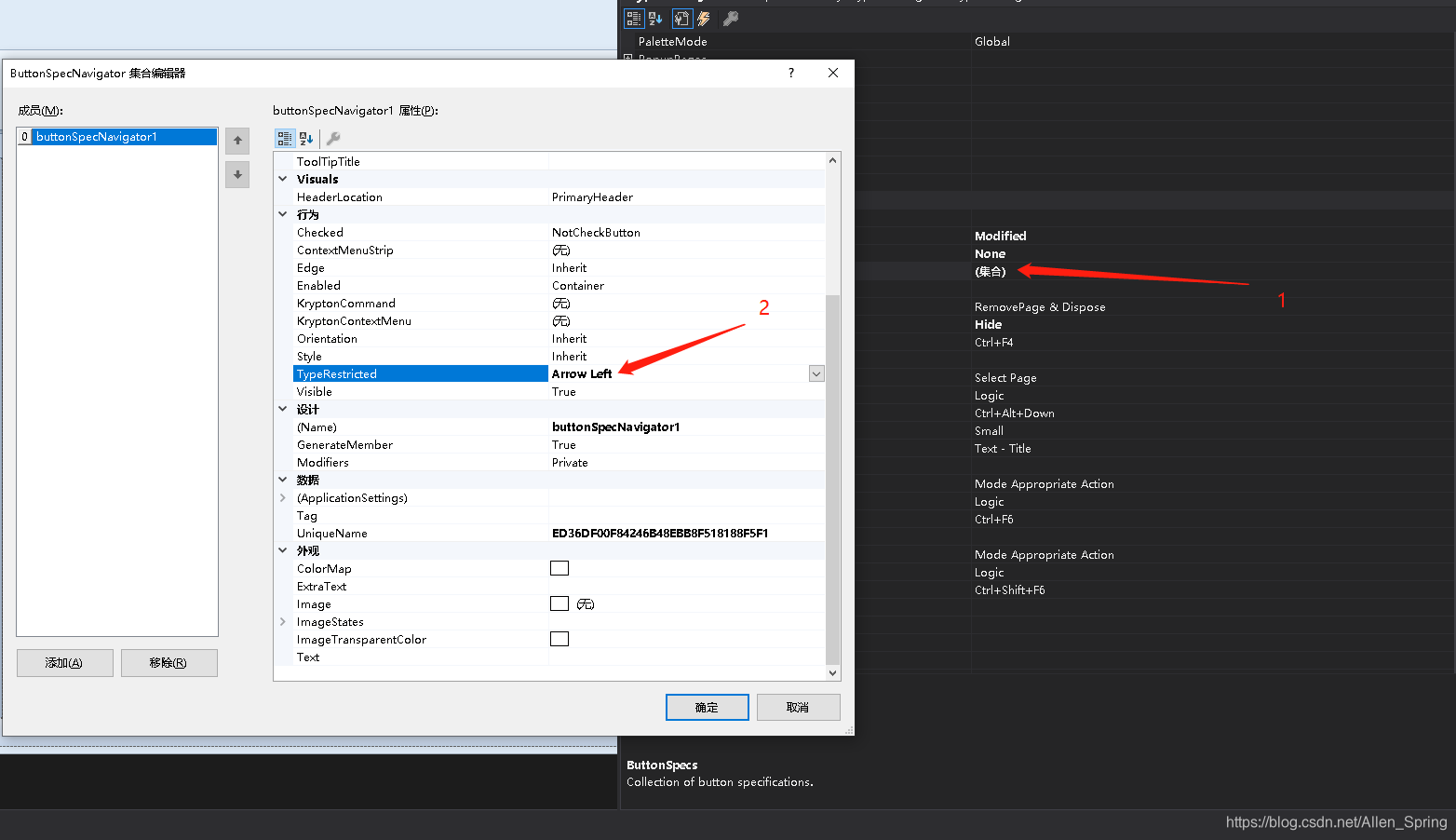Click the NotCheckButton value
The width and height of the screenshot is (1456, 840).
(596, 232)
